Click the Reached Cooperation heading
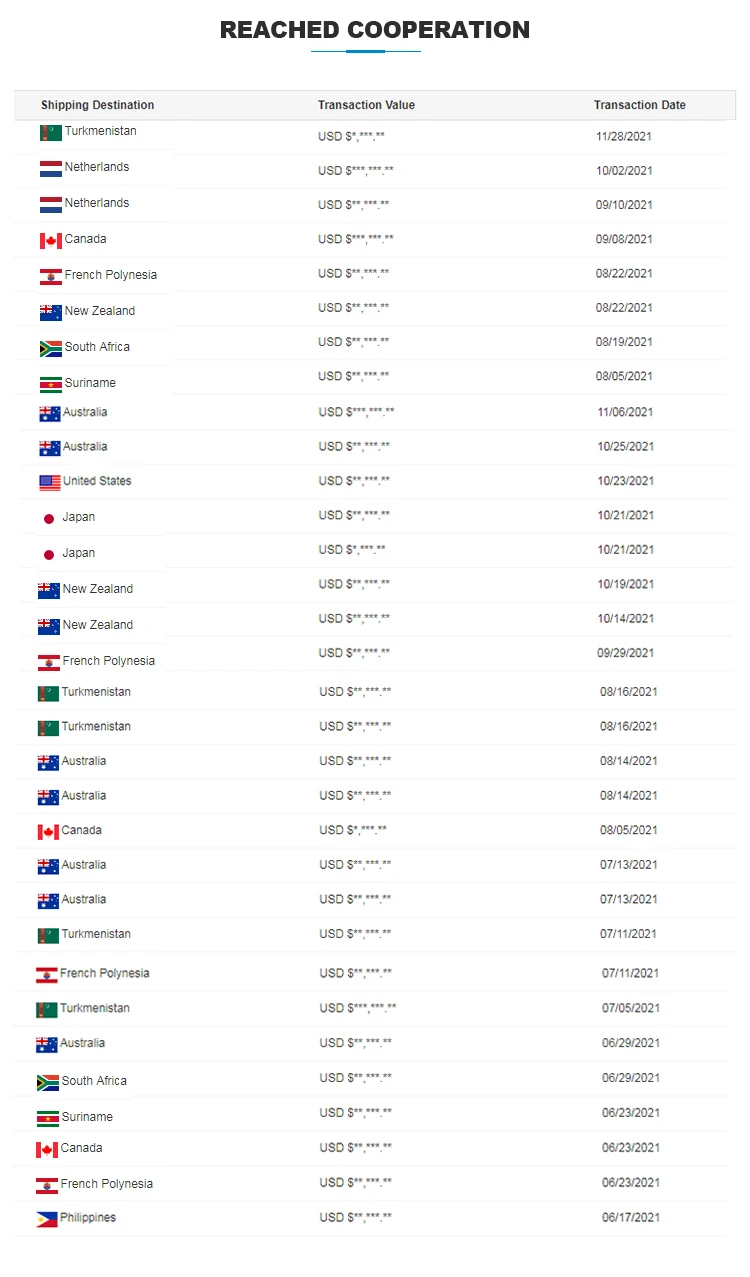This screenshot has width=750, height=1277. pos(375,30)
